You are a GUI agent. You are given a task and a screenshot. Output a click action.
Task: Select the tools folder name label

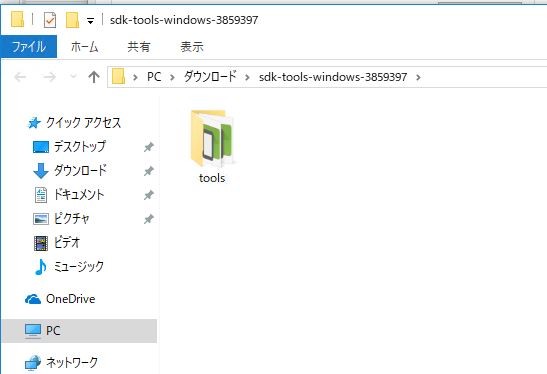click(212, 178)
